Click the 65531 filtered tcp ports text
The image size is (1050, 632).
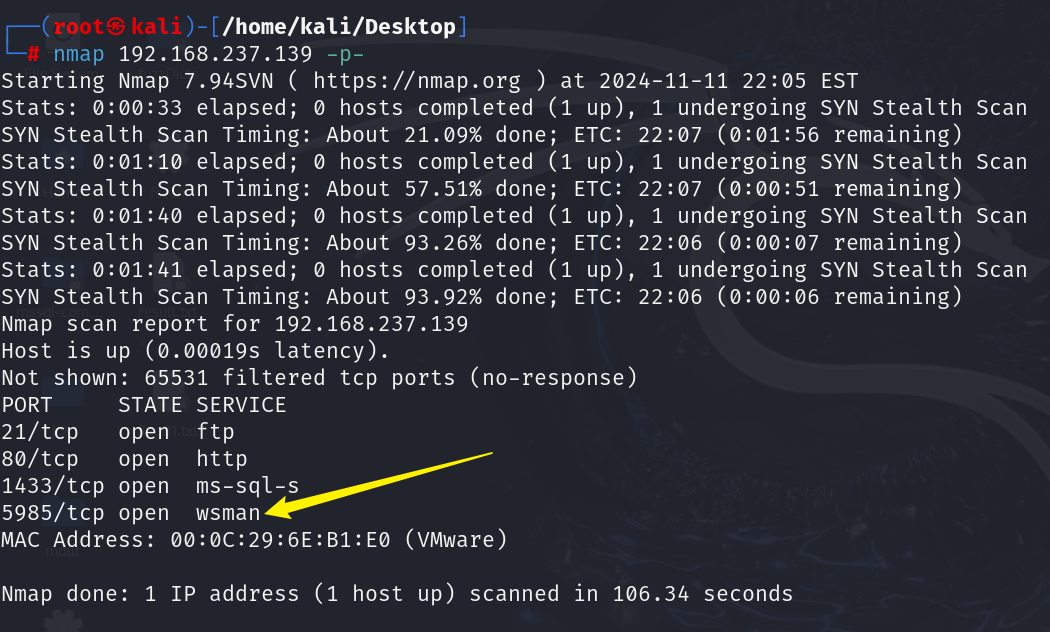pyautogui.click(x=299, y=378)
